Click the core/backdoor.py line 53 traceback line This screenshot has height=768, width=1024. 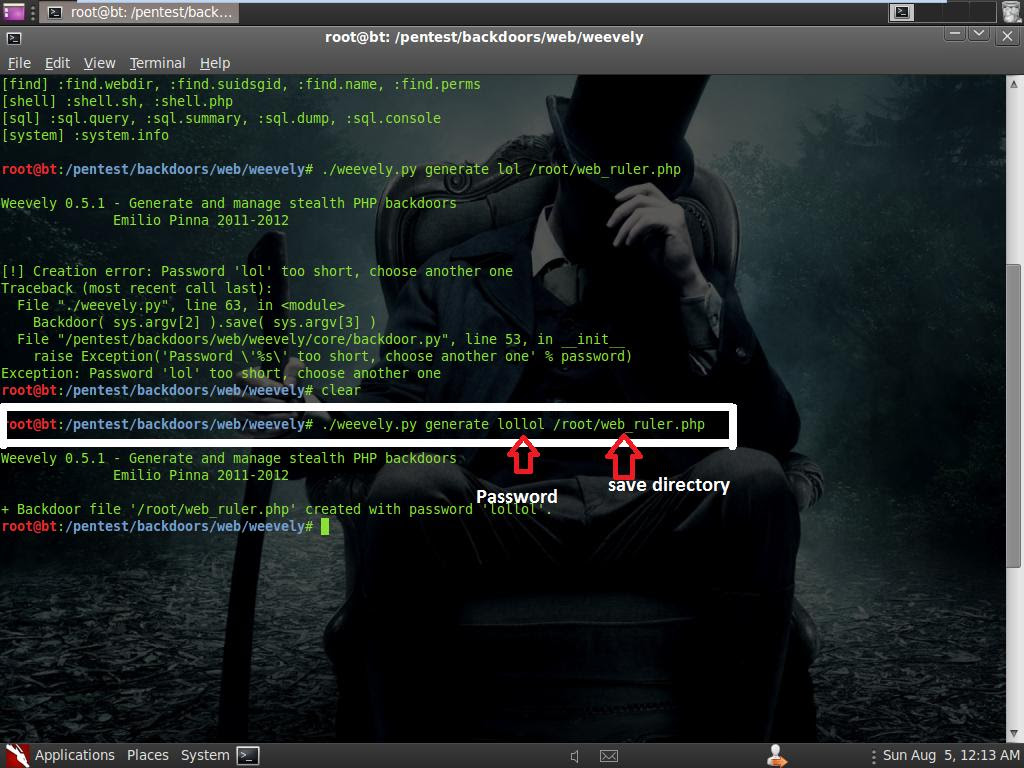pyautogui.click(x=321, y=339)
